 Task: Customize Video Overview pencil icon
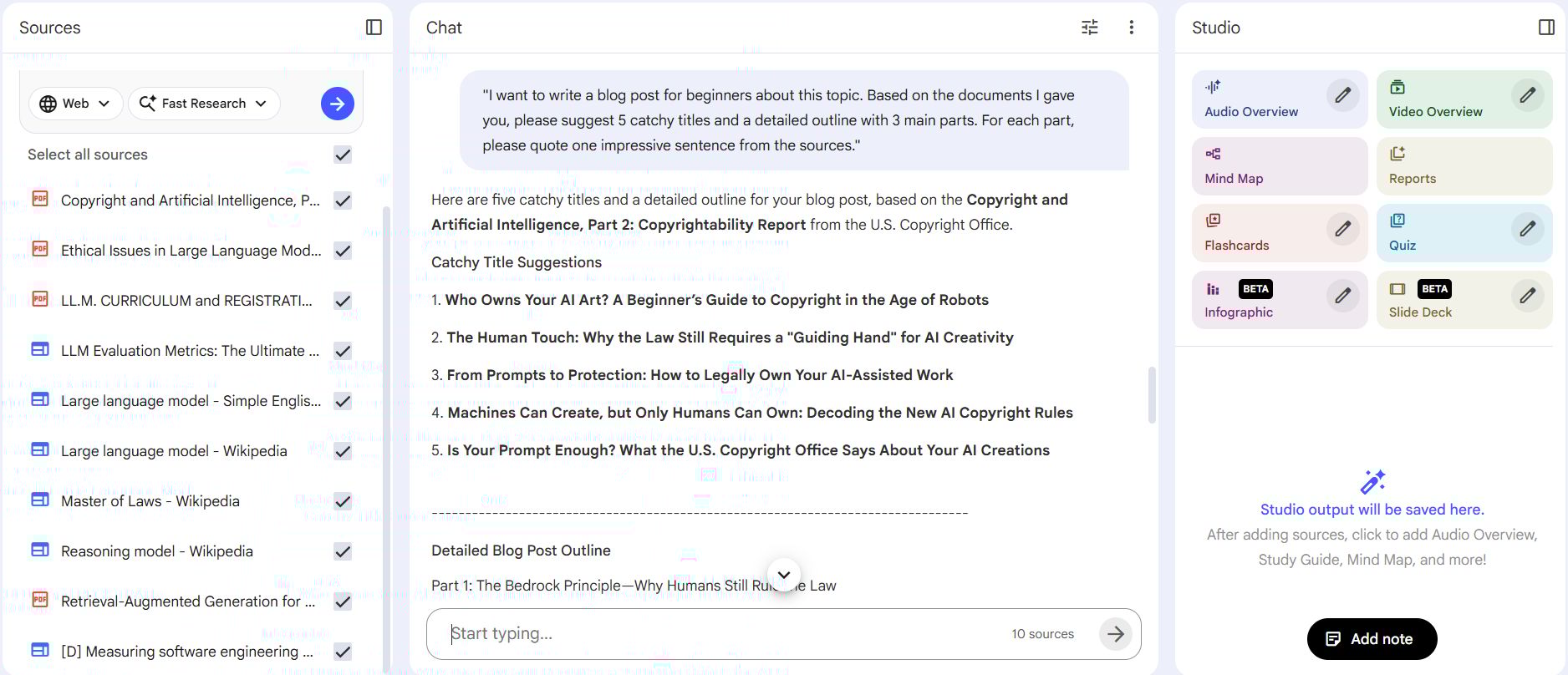[1527, 95]
